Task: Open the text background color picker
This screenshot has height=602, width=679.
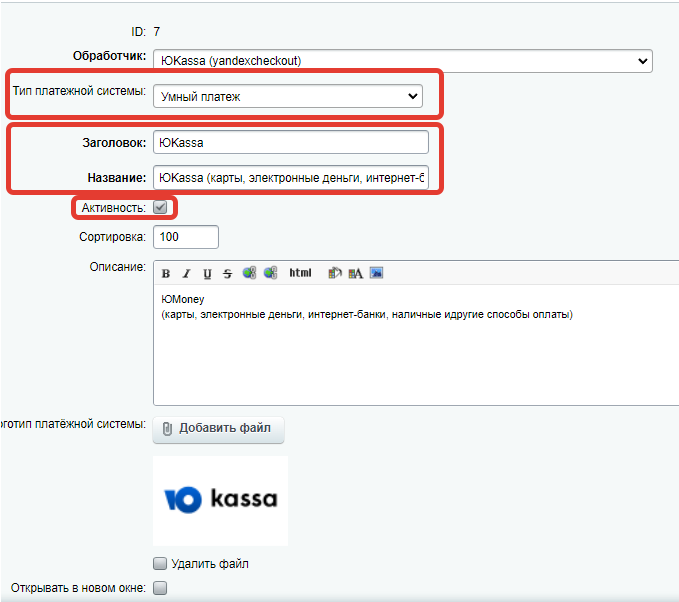Action: [335, 273]
